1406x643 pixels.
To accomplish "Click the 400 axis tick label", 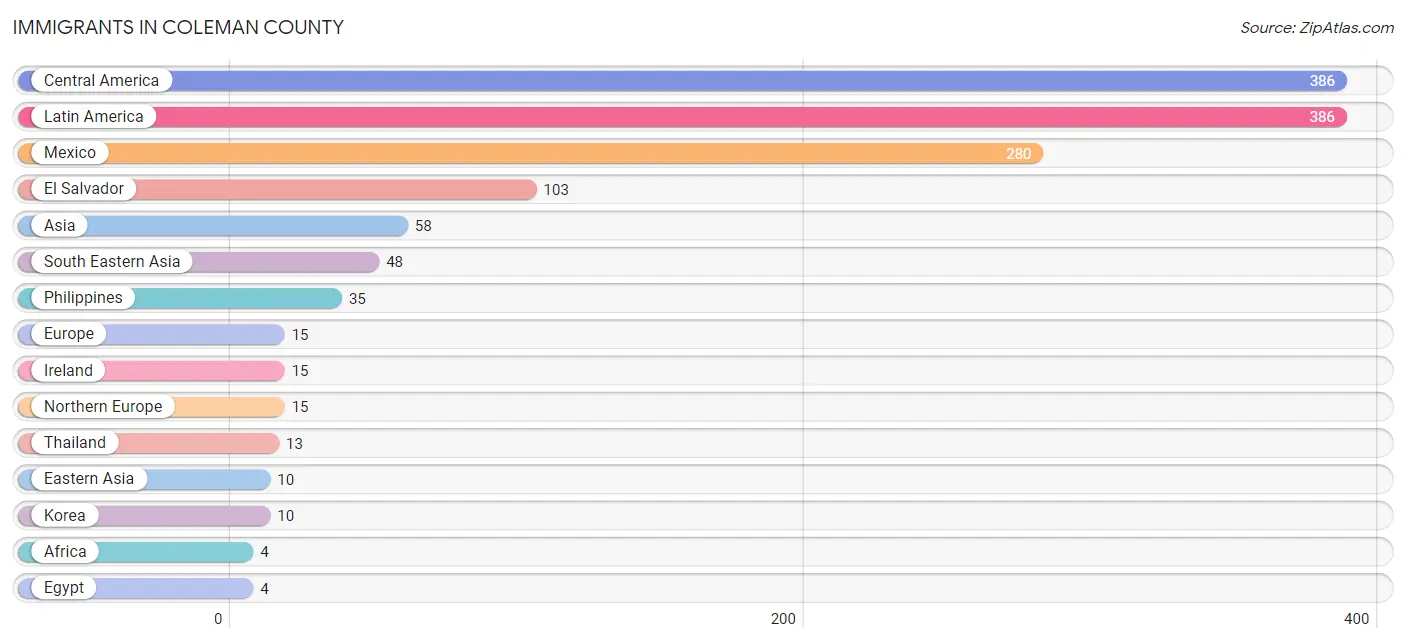I will 1357,619.
